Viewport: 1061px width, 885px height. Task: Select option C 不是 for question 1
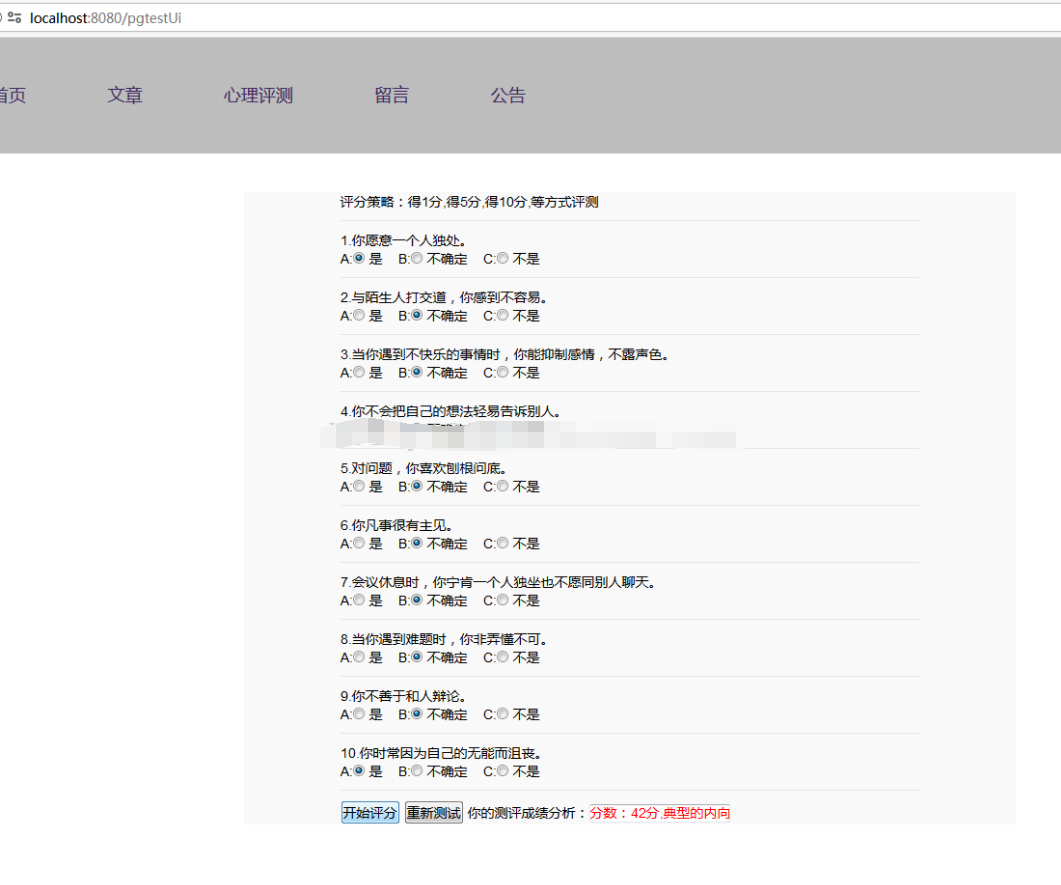(x=503, y=258)
